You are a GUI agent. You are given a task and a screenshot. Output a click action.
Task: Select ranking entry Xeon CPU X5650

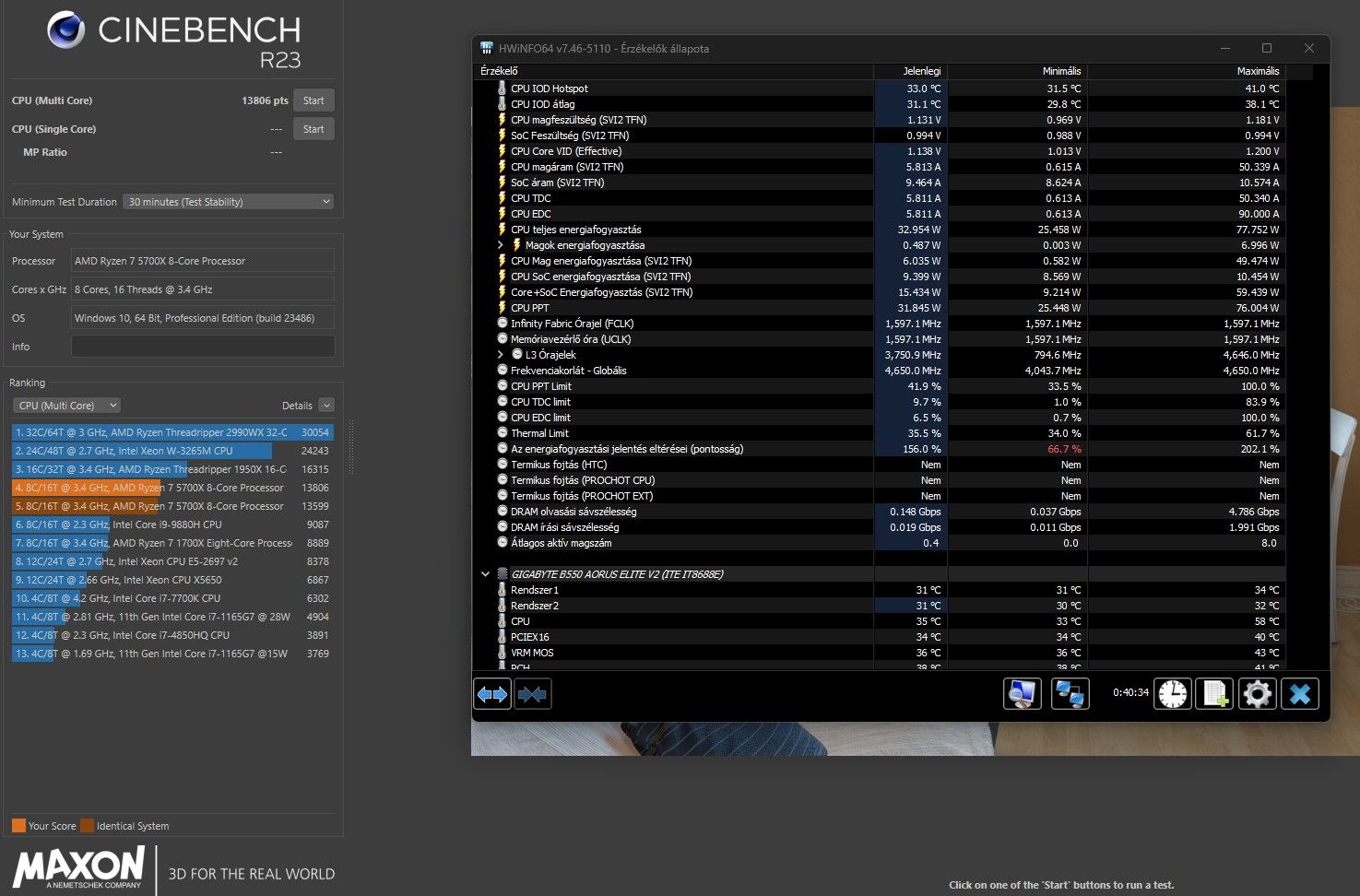(x=172, y=580)
